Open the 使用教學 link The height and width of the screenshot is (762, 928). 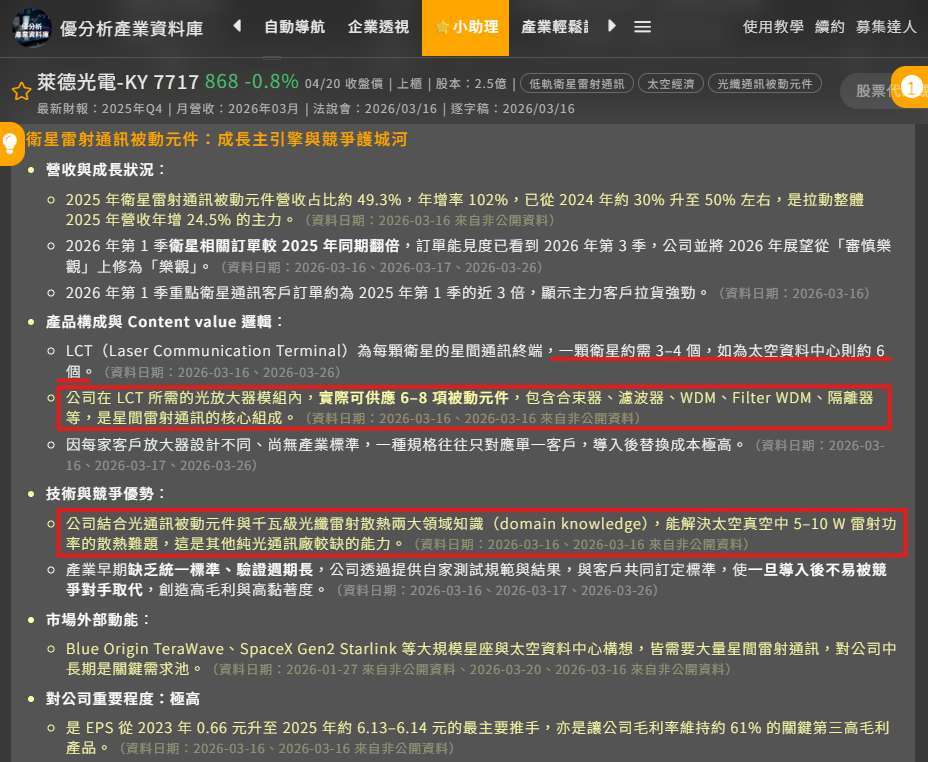[x=773, y=27]
